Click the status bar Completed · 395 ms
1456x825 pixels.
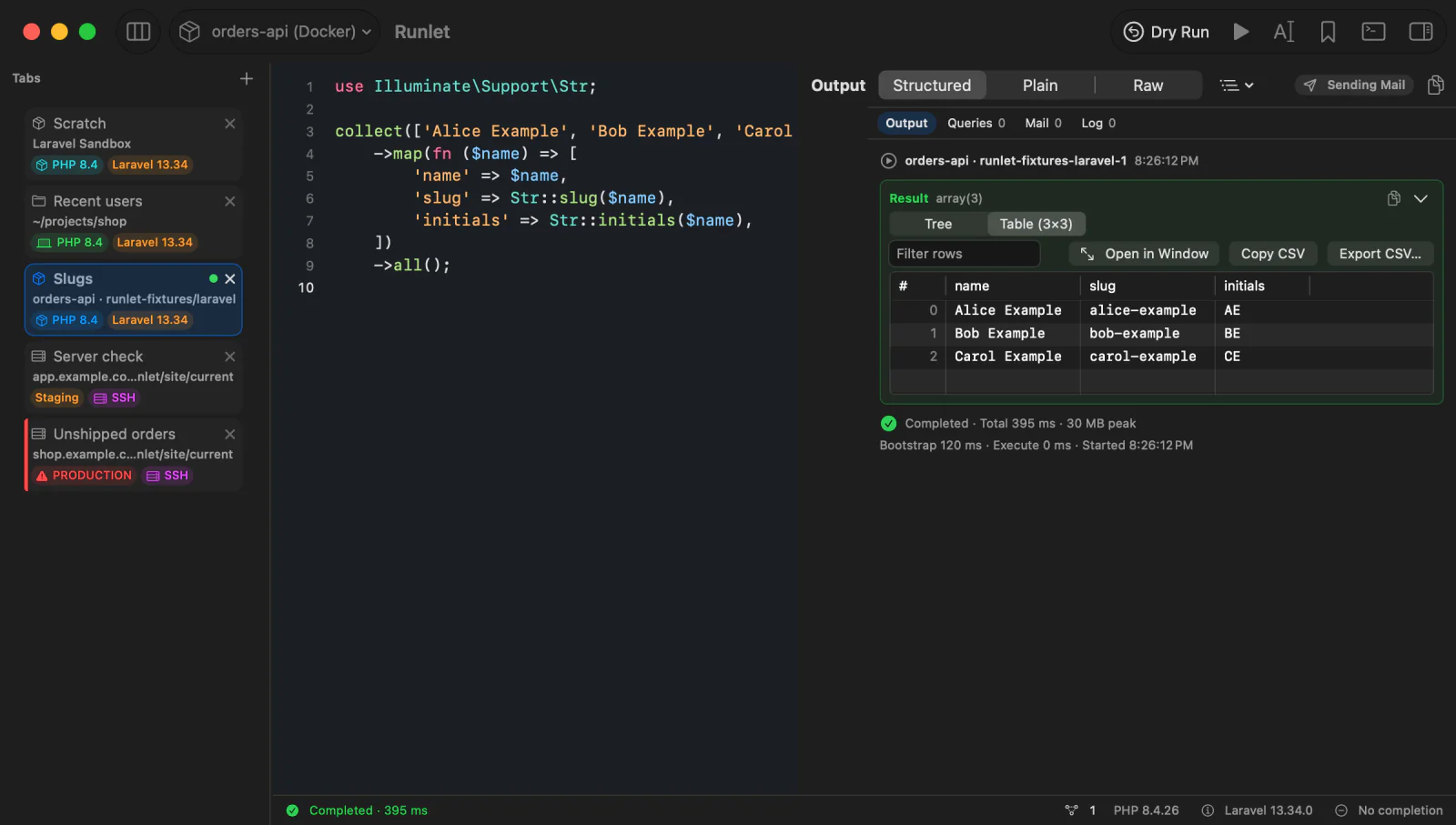pos(358,810)
